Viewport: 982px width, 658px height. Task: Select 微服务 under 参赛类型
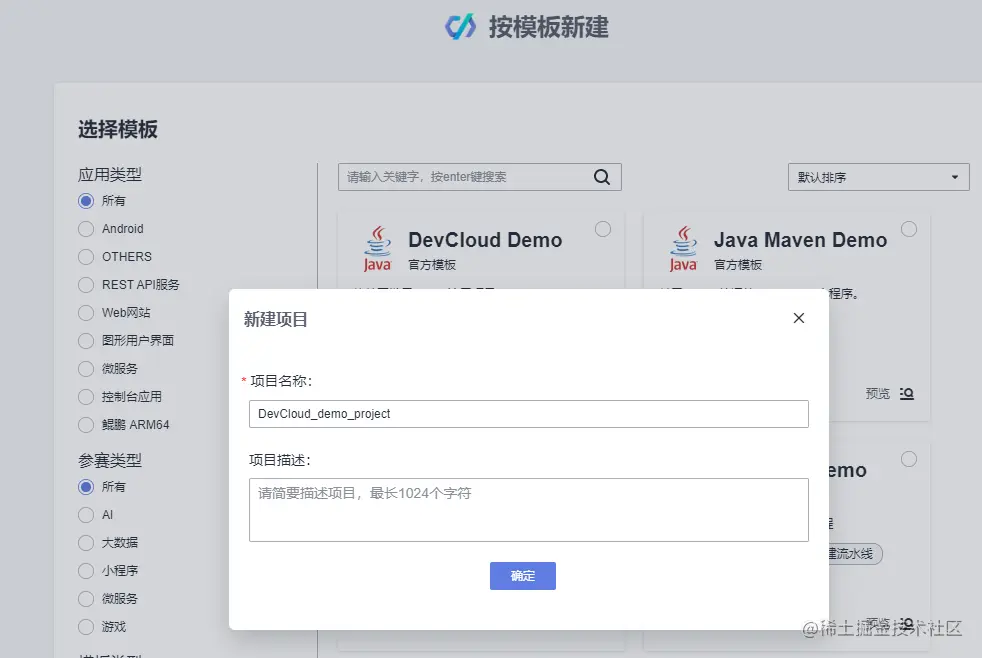86,599
